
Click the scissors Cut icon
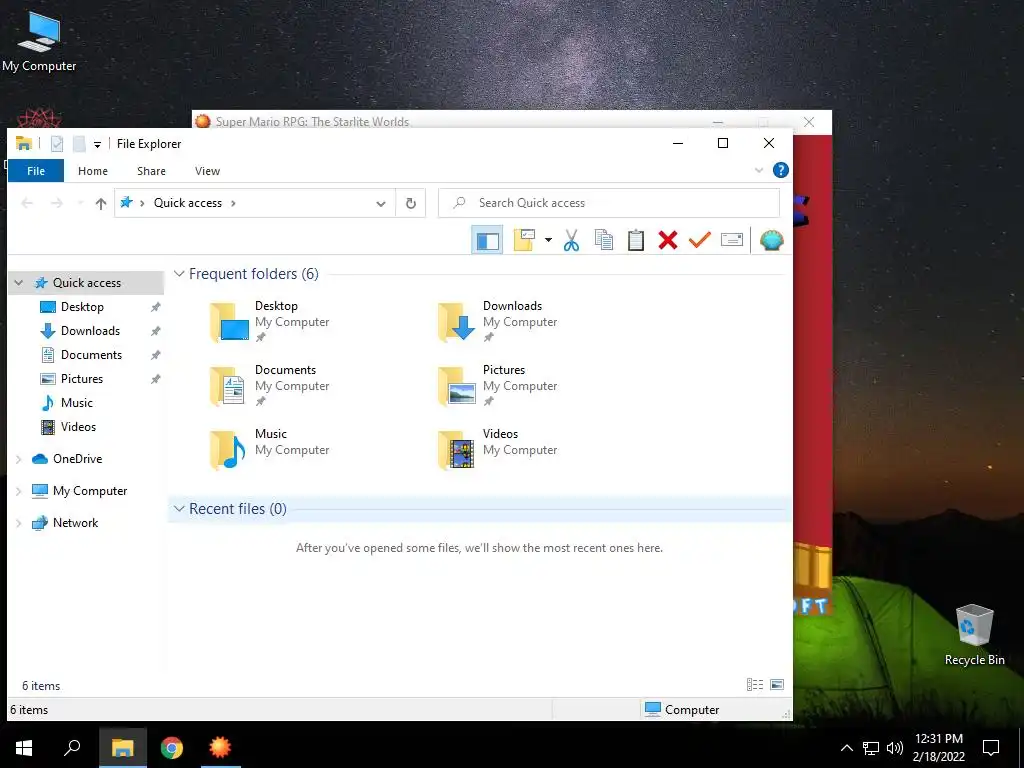[x=571, y=240]
